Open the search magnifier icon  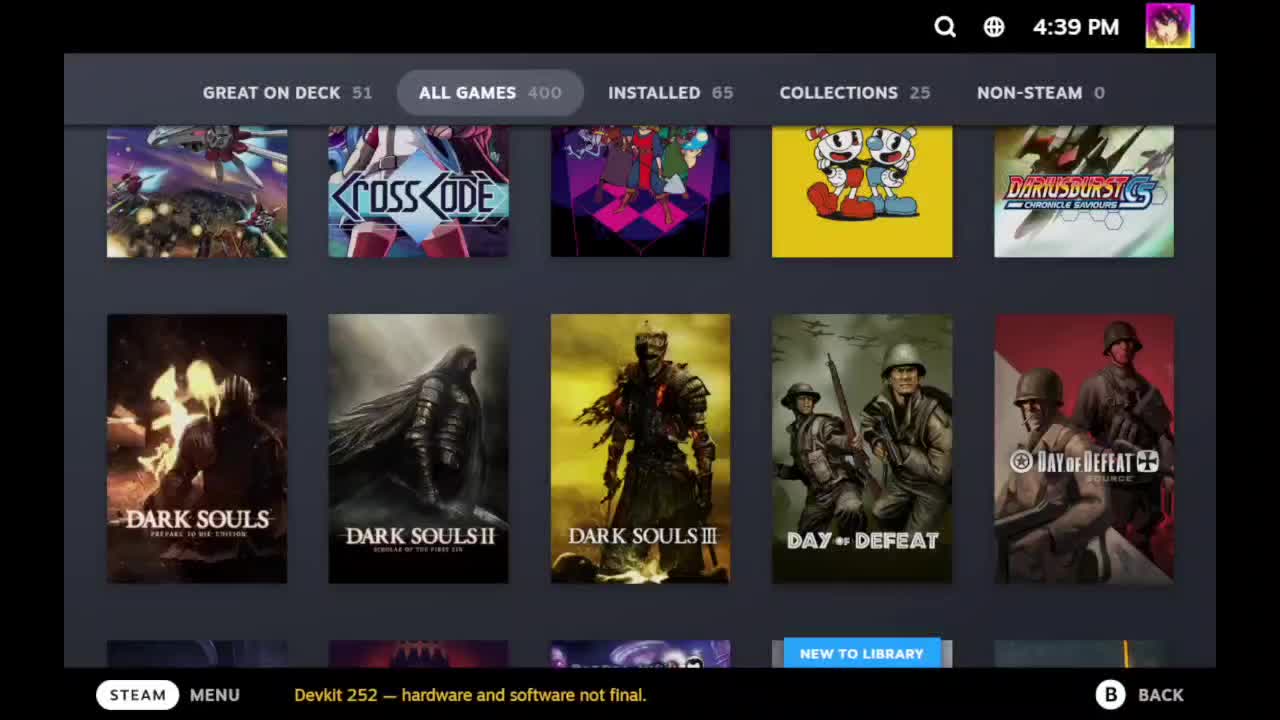[945, 27]
